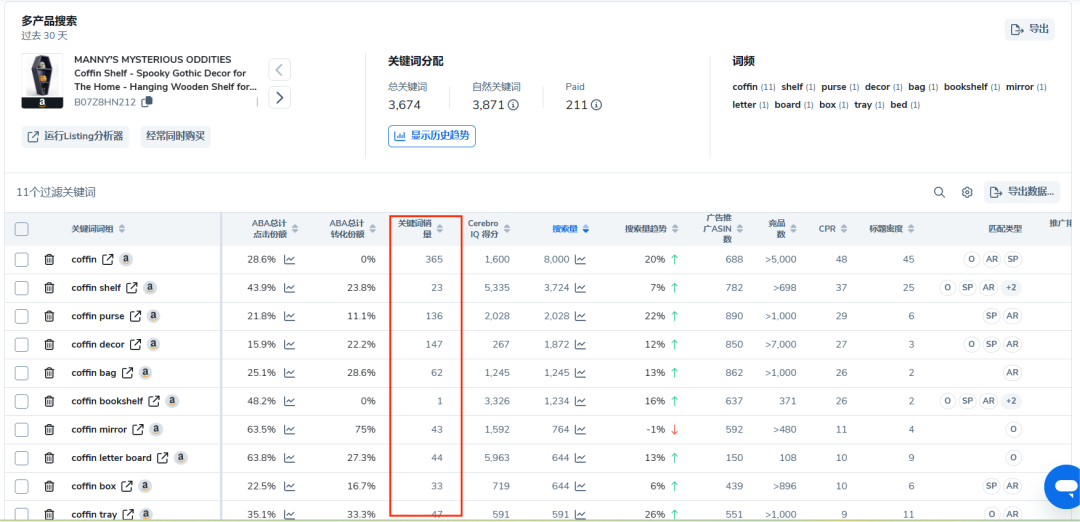Toggle select-all checkbox in table header

coord(22,229)
